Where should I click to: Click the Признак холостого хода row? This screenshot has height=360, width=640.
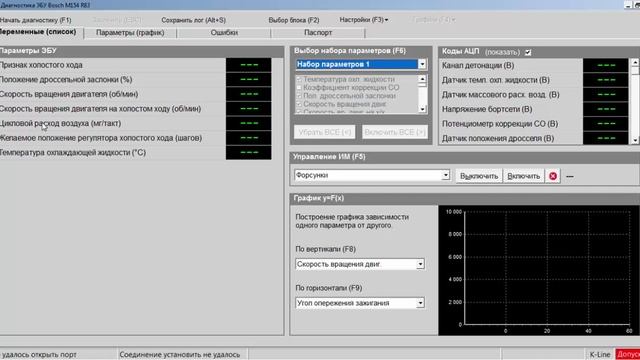(136, 65)
